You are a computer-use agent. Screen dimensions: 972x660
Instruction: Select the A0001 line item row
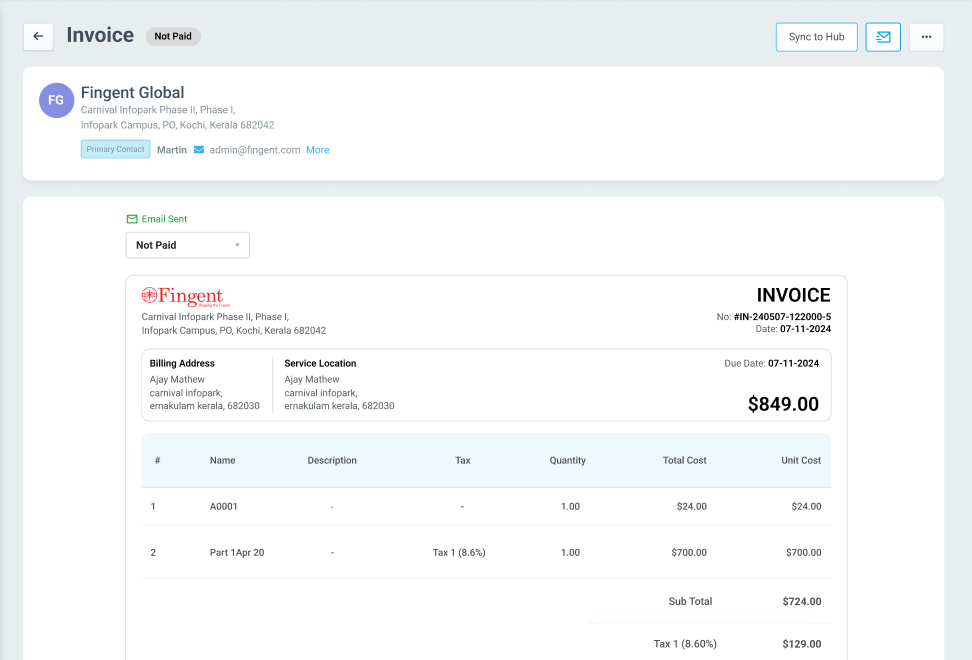point(224,507)
